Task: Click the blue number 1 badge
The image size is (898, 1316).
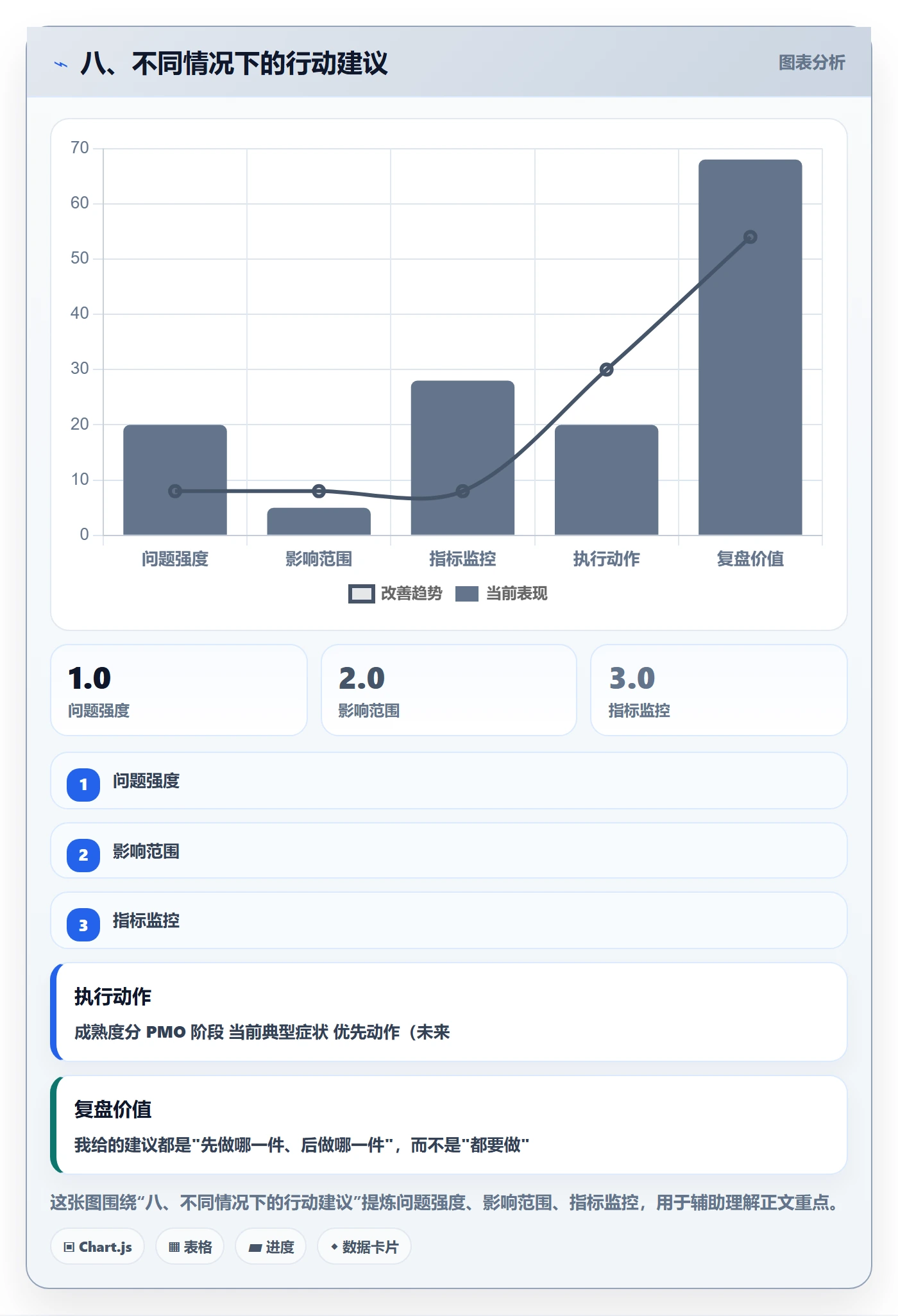Action: [83, 785]
